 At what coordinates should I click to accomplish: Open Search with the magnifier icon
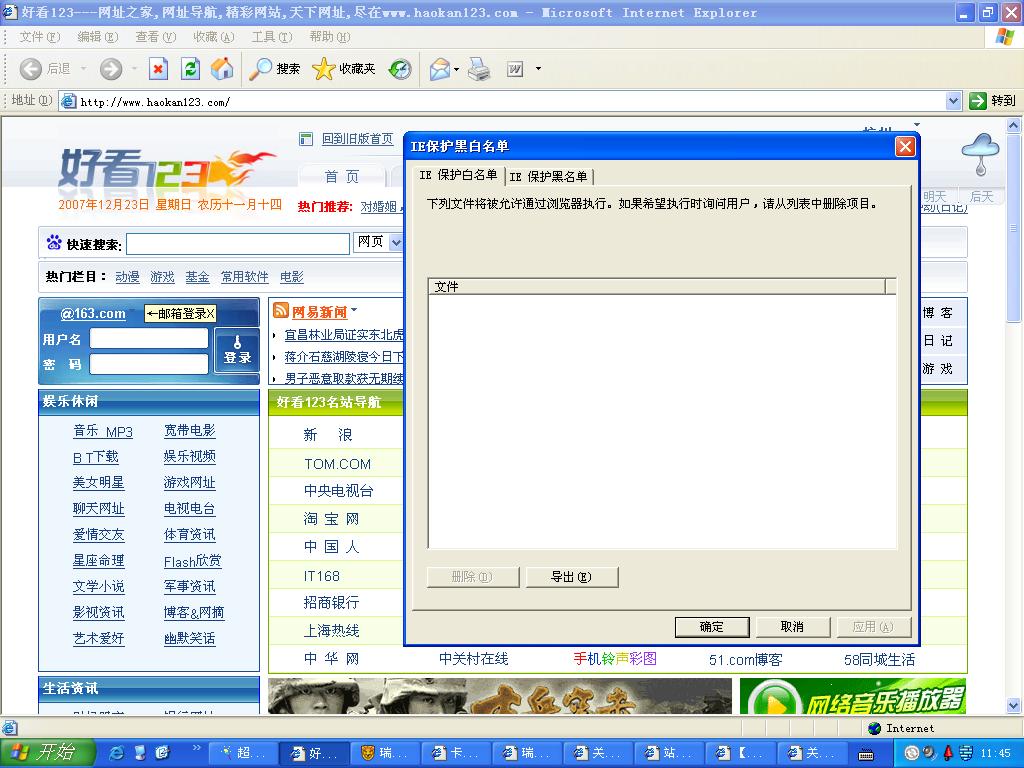pos(261,69)
